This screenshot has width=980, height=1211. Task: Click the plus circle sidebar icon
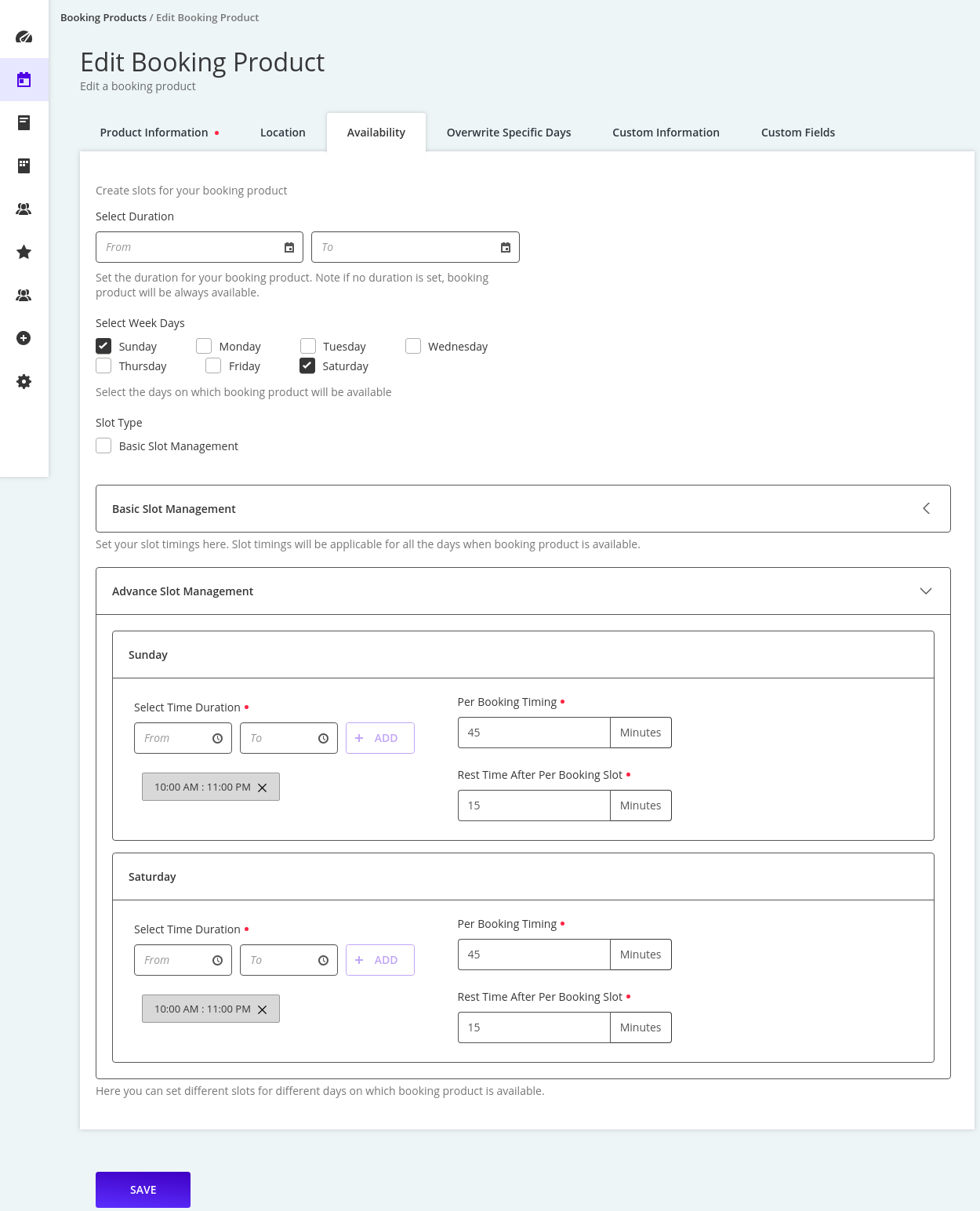pyautogui.click(x=24, y=338)
